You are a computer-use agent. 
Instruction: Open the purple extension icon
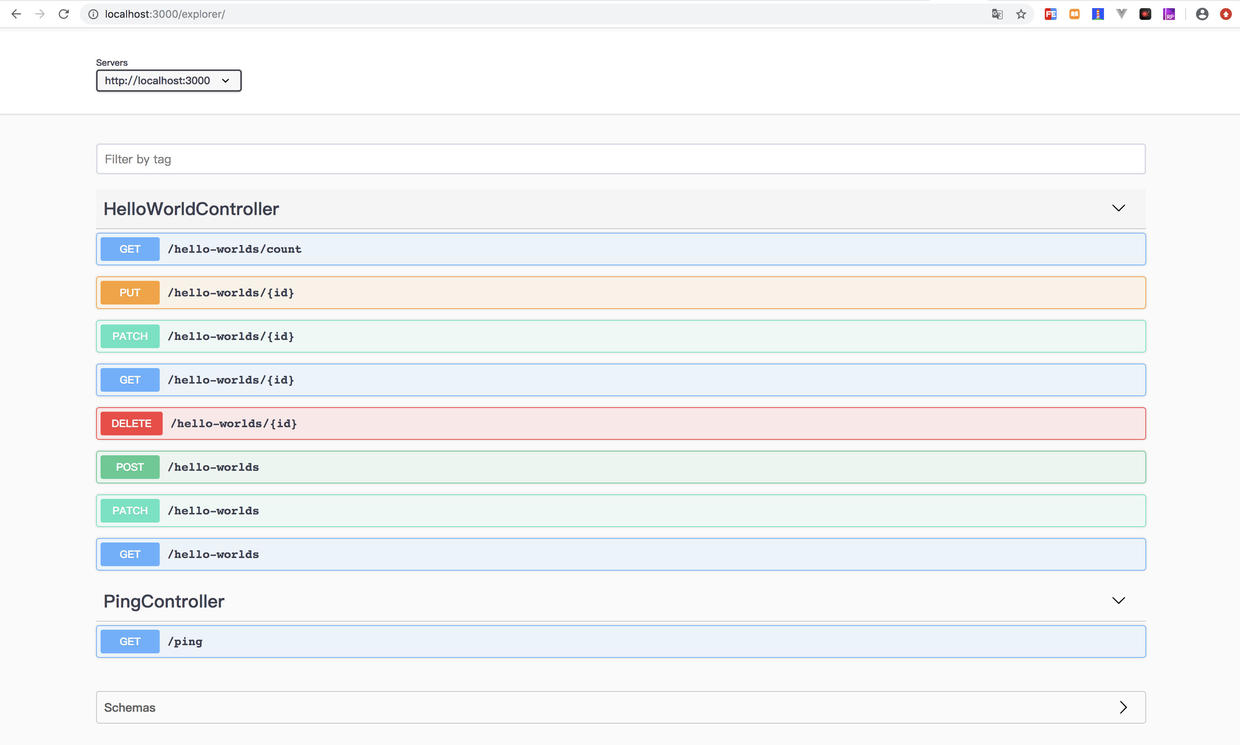[x=1169, y=14]
